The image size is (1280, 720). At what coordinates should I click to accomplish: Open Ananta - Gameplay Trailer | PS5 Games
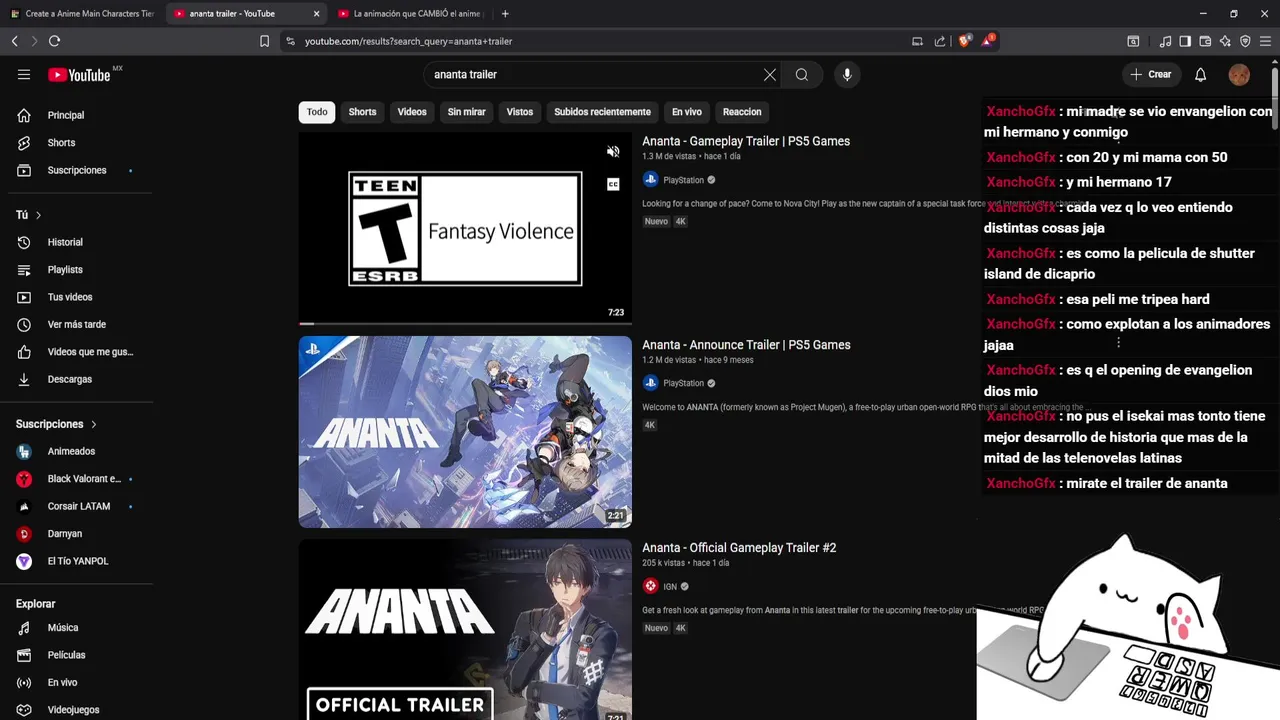746,141
